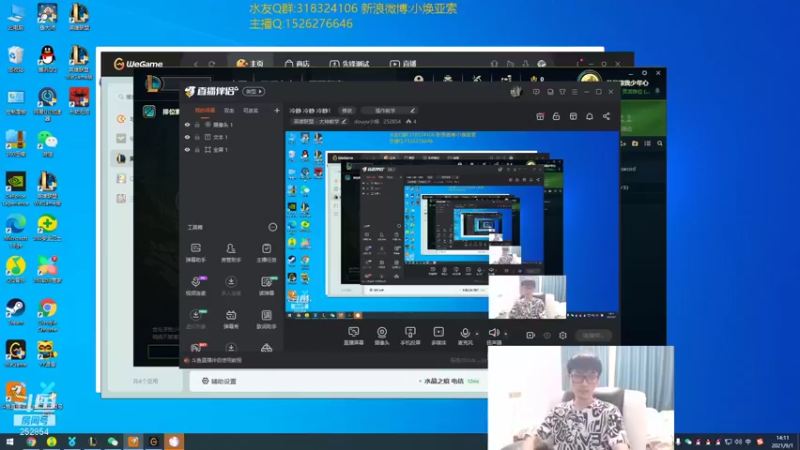Image resolution: width=800 pixels, height=450 pixels.
Task: Switch to WeGame 主页 tab
Action: point(250,63)
